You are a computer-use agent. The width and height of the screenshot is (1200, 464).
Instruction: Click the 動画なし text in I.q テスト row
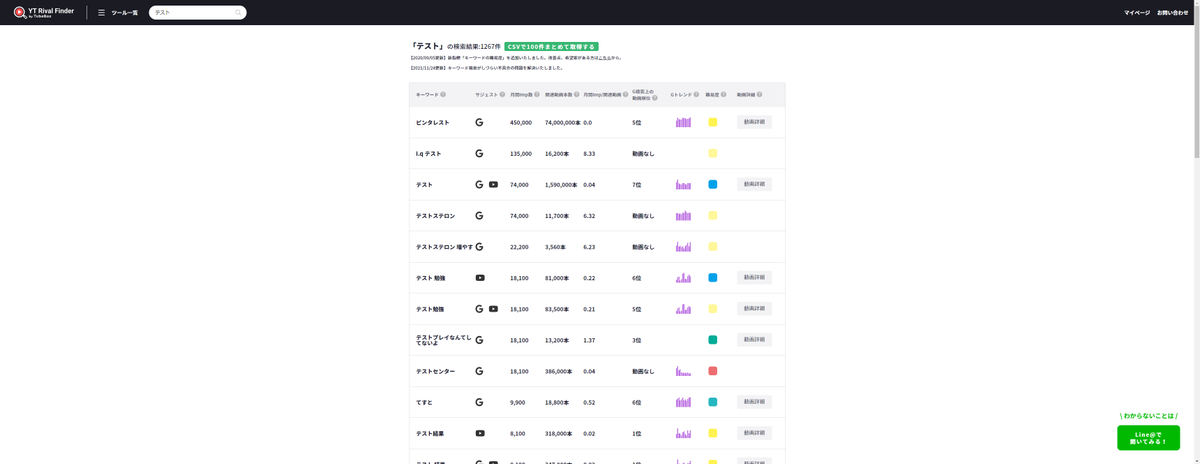643,154
